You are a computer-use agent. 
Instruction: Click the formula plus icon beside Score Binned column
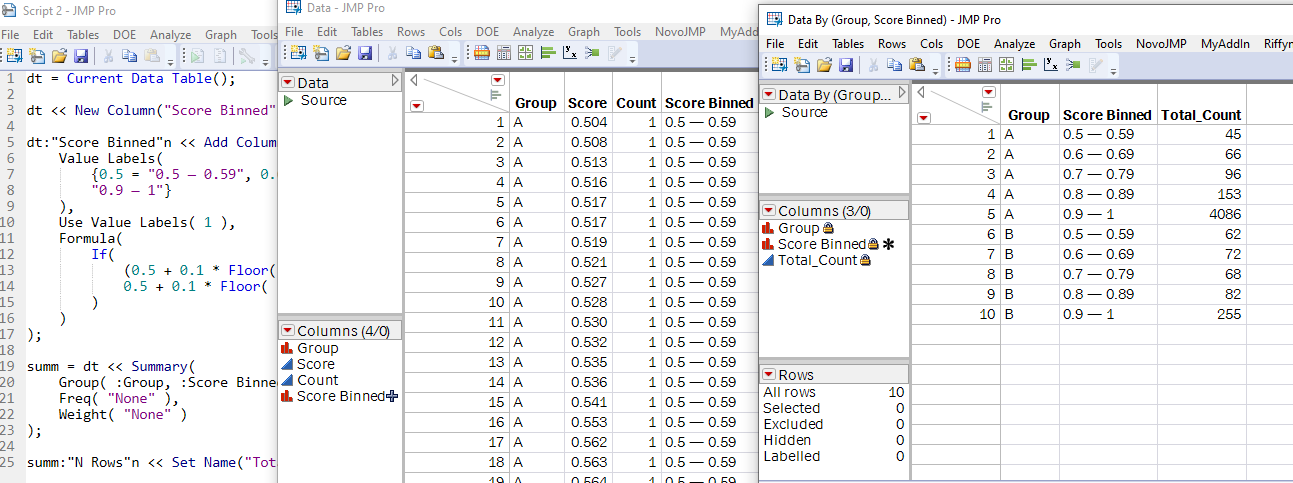392,396
